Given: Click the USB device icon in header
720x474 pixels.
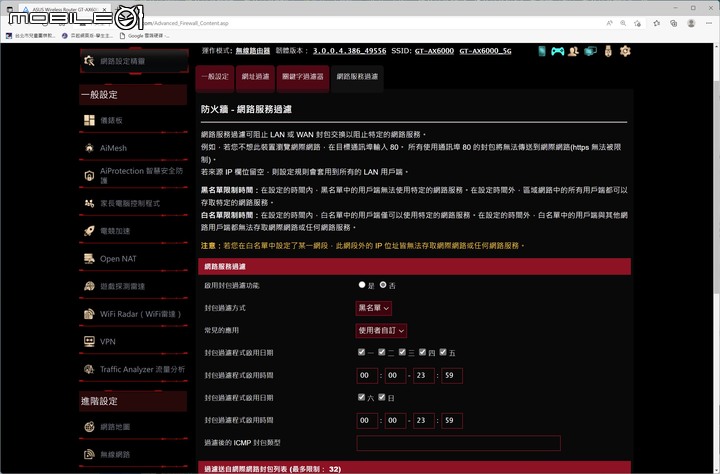Looking at the screenshot, I should (608, 51).
